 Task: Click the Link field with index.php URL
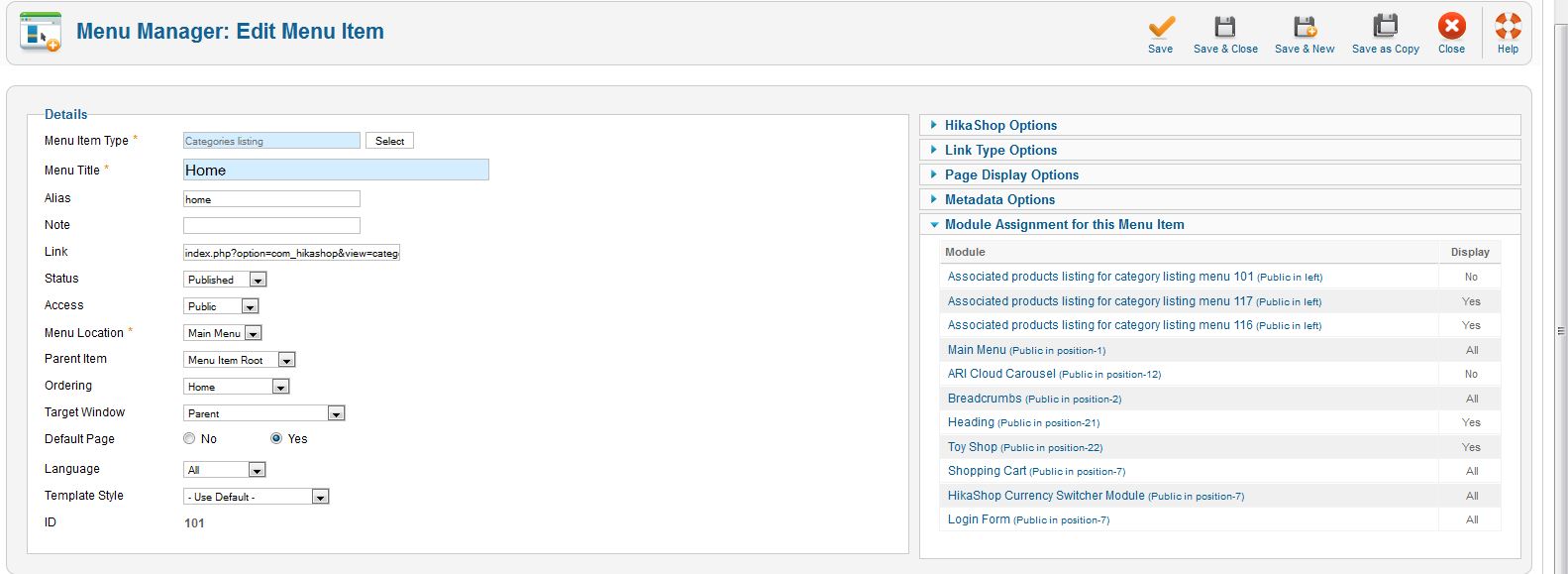click(x=291, y=253)
